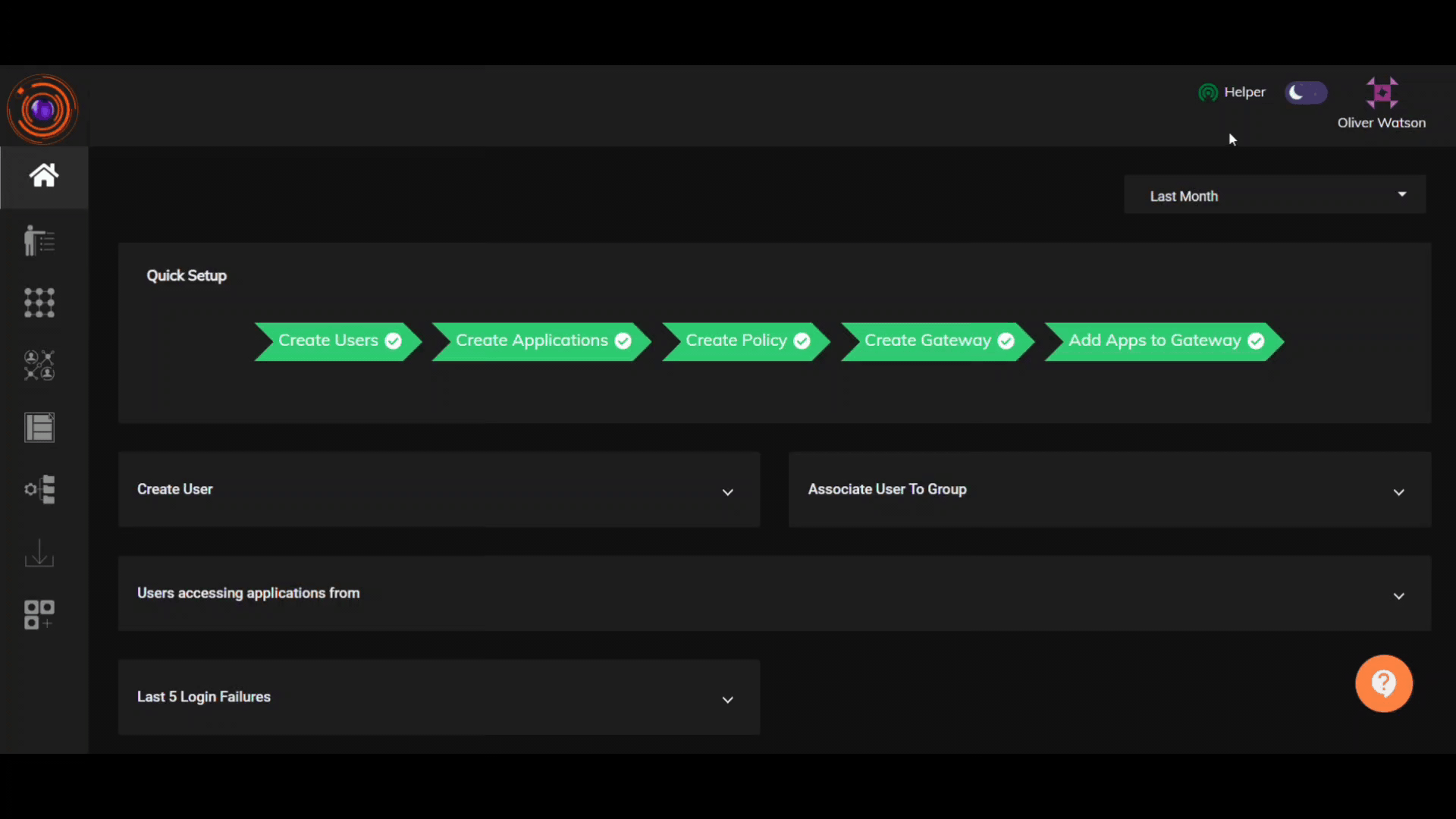Click the grid/applications panel icon
Image resolution: width=1456 pixels, height=819 pixels.
click(40, 303)
